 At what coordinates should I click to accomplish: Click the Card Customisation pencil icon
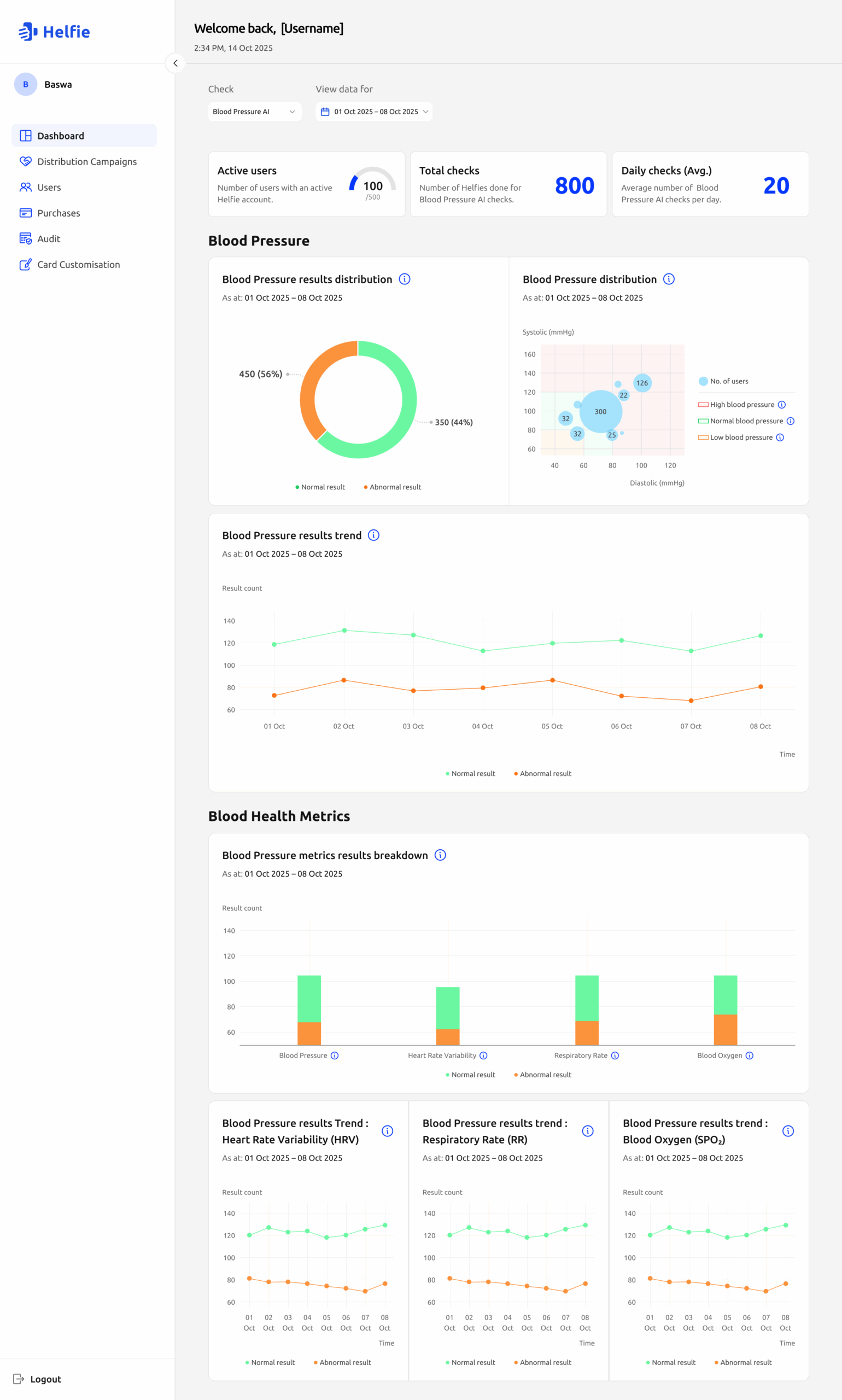click(26, 265)
